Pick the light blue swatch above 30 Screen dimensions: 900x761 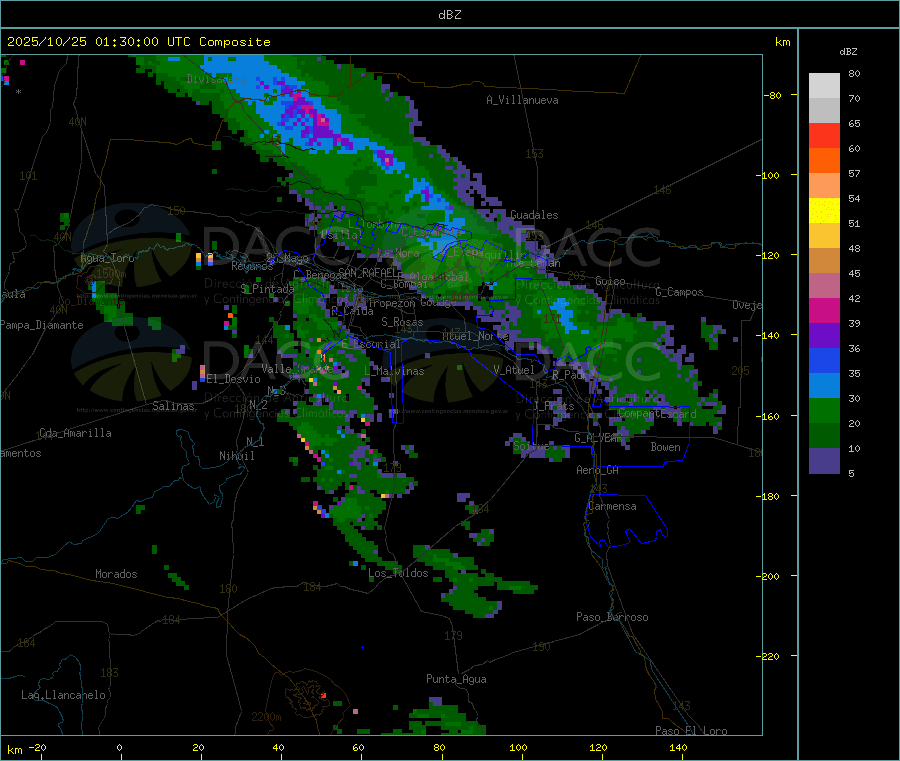tap(824, 386)
